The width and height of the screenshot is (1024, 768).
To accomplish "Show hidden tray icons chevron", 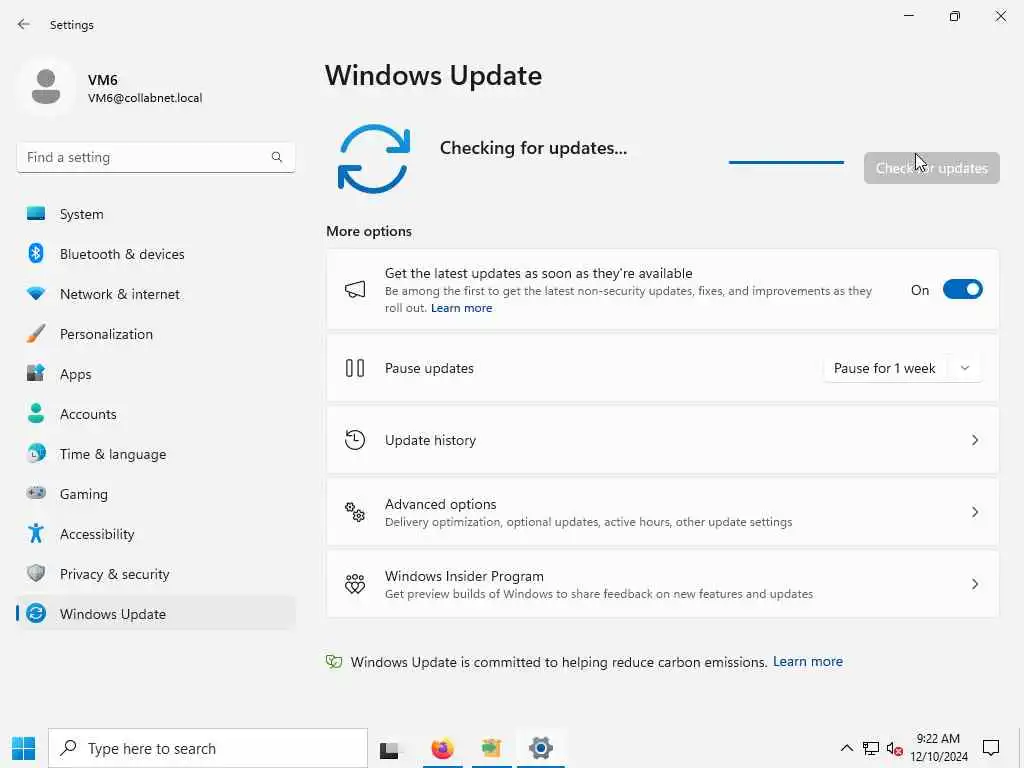I will pyautogui.click(x=846, y=748).
